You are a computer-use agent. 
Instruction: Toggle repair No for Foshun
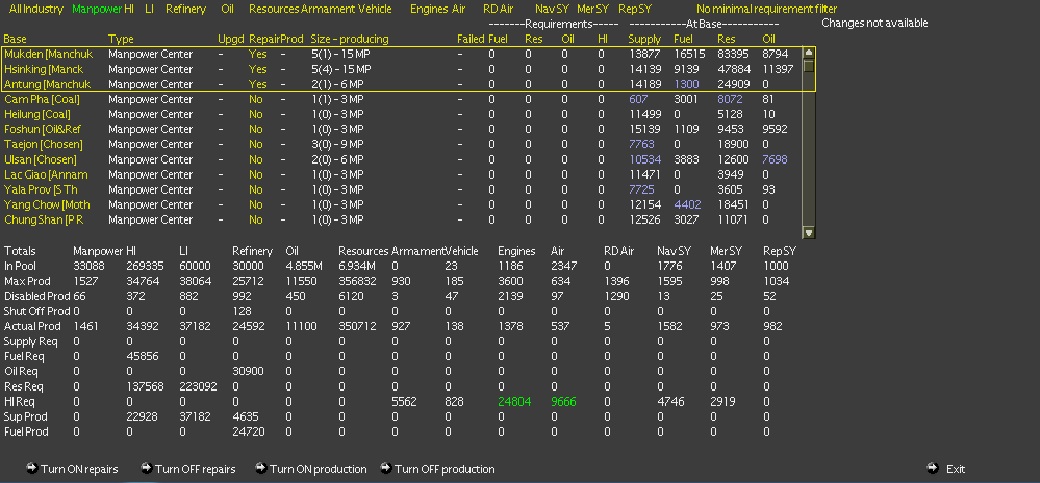click(x=255, y=129)
